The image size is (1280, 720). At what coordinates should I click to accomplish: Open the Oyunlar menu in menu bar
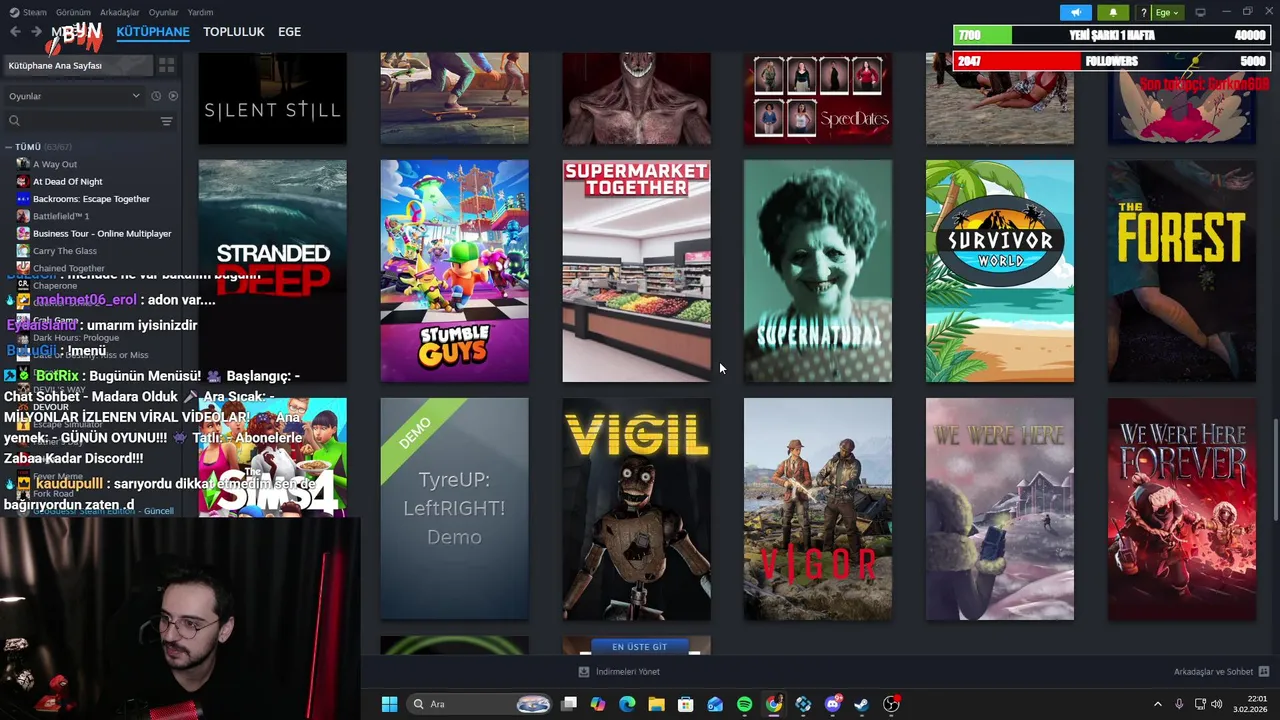coord(164,12)
